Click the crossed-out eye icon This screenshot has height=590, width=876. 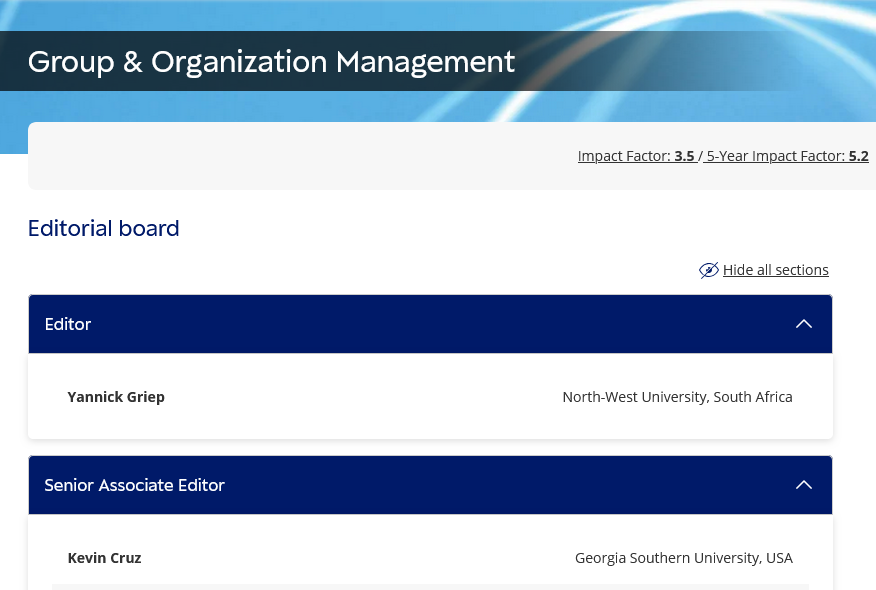pyautogui.click(x=708, y=270)
